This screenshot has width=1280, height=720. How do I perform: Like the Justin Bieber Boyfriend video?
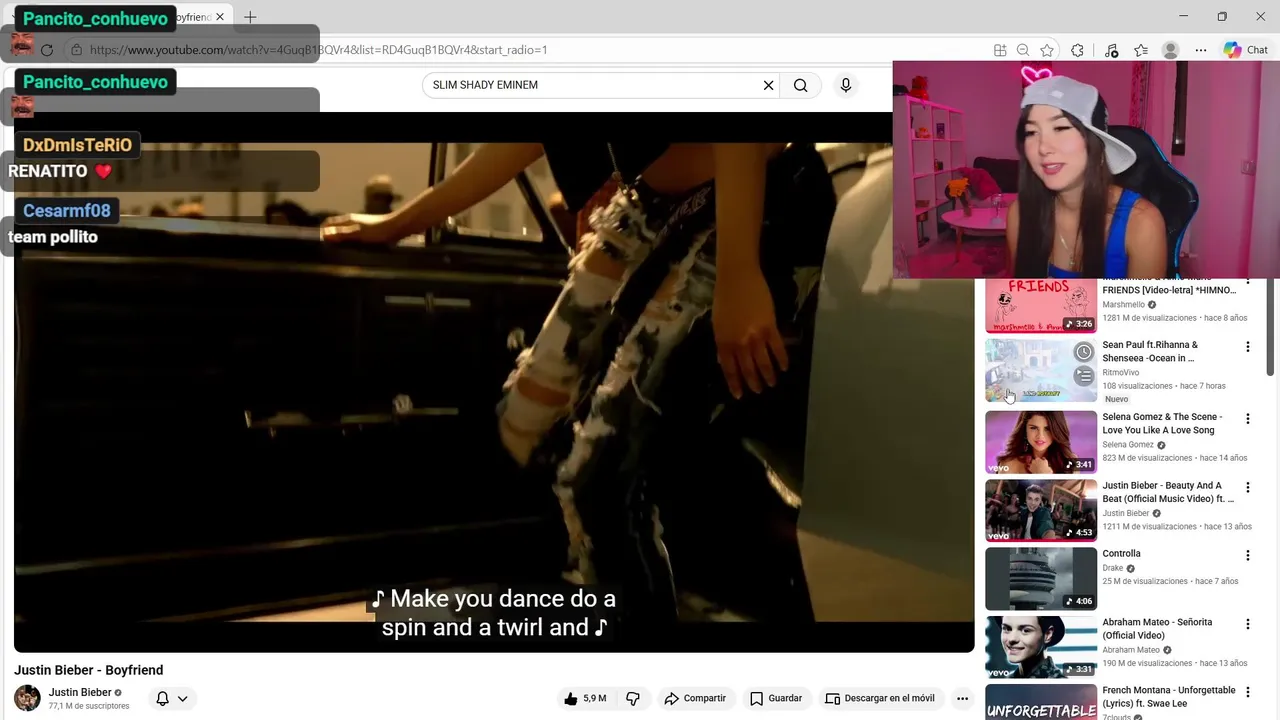(x=586, y=698)
